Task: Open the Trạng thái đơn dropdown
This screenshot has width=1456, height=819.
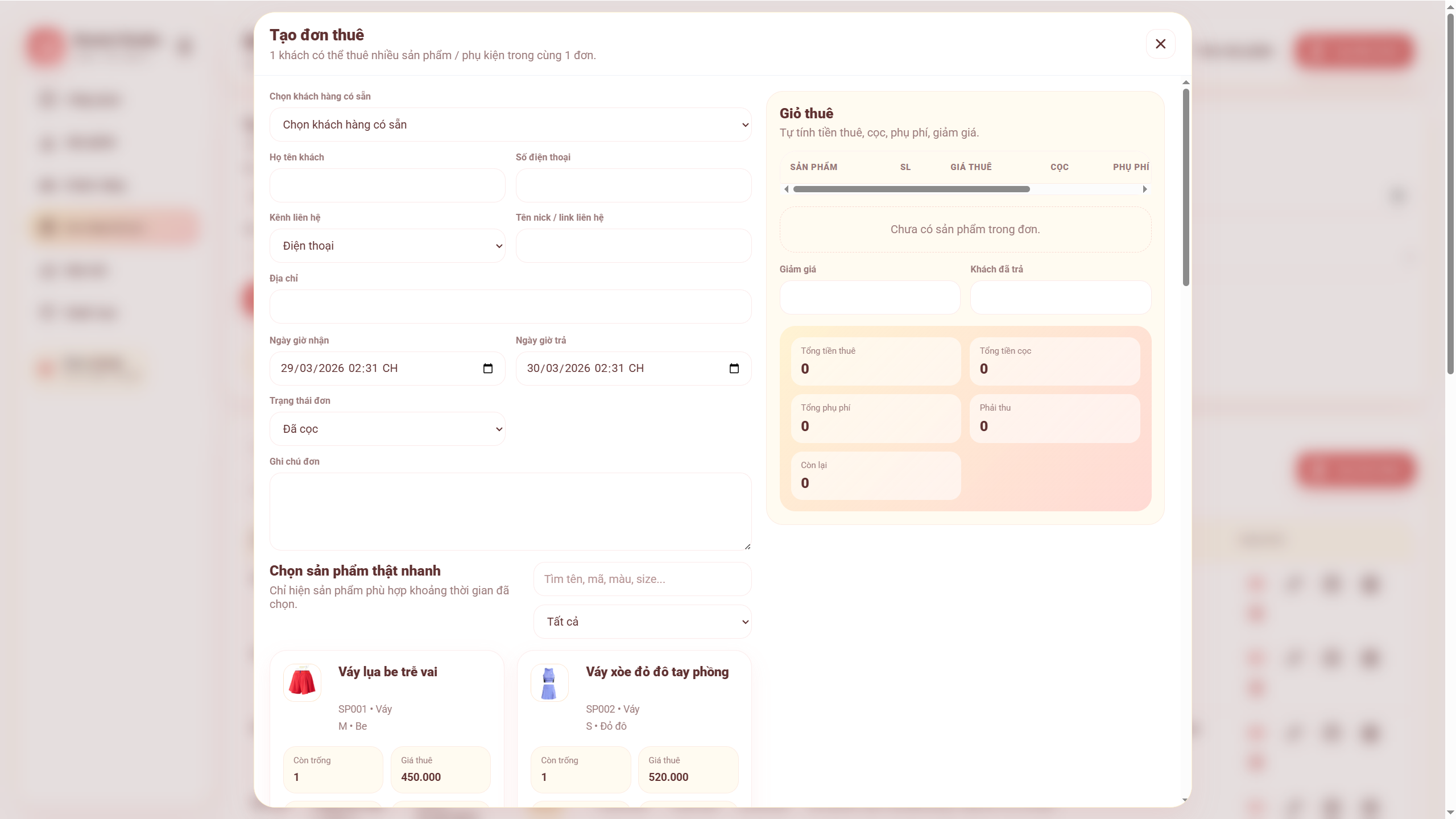Action: click(387, 429)
